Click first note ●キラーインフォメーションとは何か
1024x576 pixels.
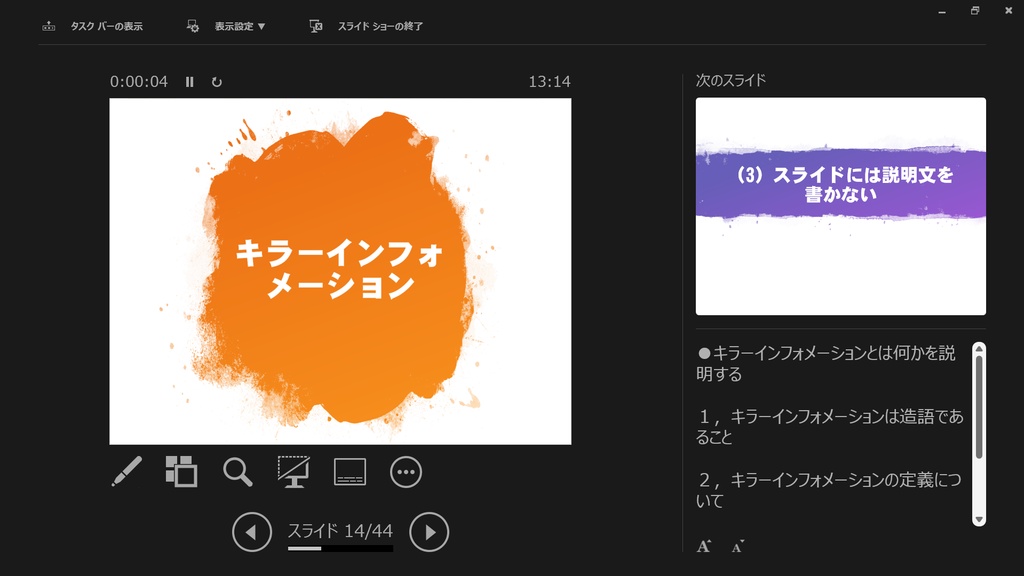point(826,363)
